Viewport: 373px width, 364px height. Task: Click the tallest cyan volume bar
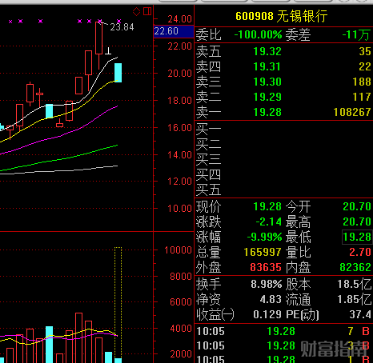pyautogui.click(x=49, y=344)
